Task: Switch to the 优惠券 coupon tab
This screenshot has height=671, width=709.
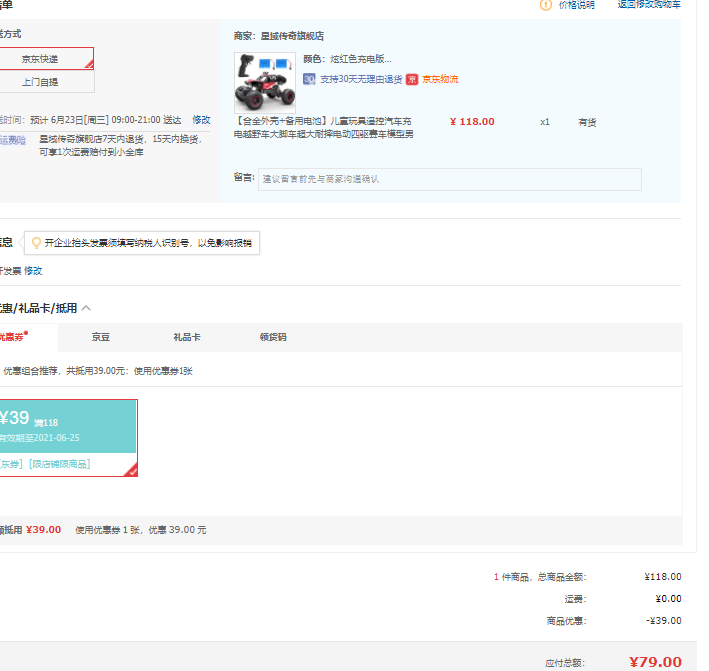Action: (x=28, y=337)
